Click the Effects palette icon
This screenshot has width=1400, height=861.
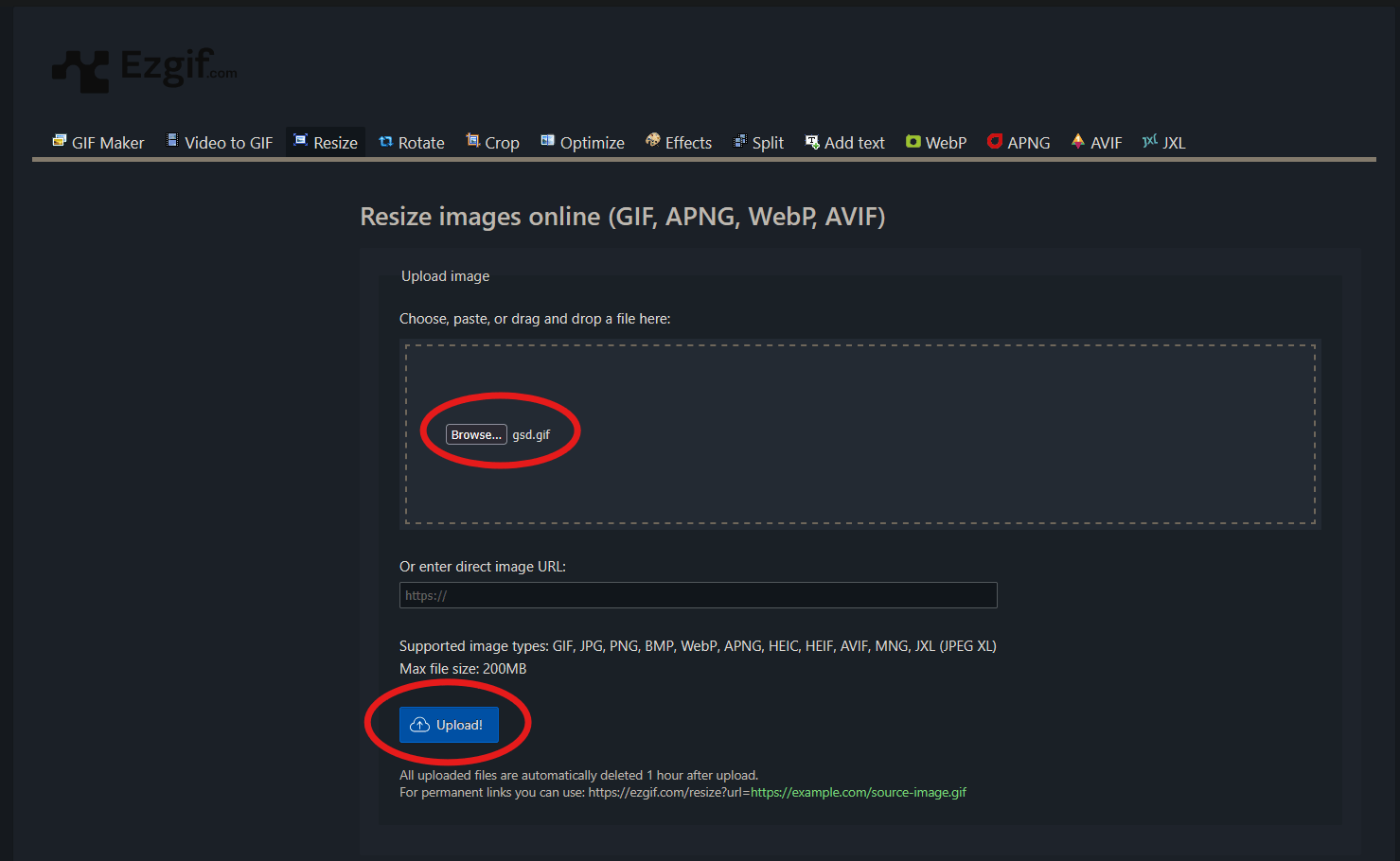653,141
